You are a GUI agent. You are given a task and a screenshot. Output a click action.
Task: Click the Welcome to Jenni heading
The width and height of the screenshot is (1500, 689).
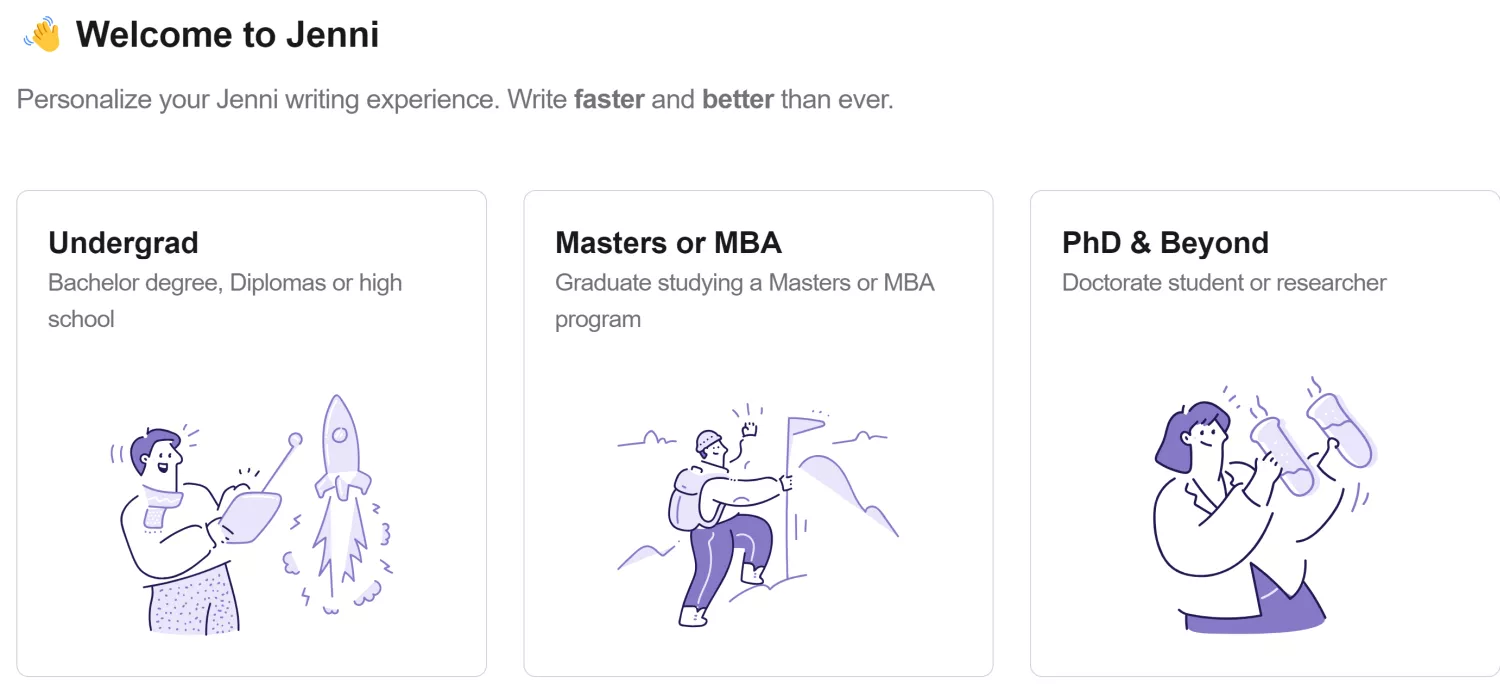pos(228,35)
